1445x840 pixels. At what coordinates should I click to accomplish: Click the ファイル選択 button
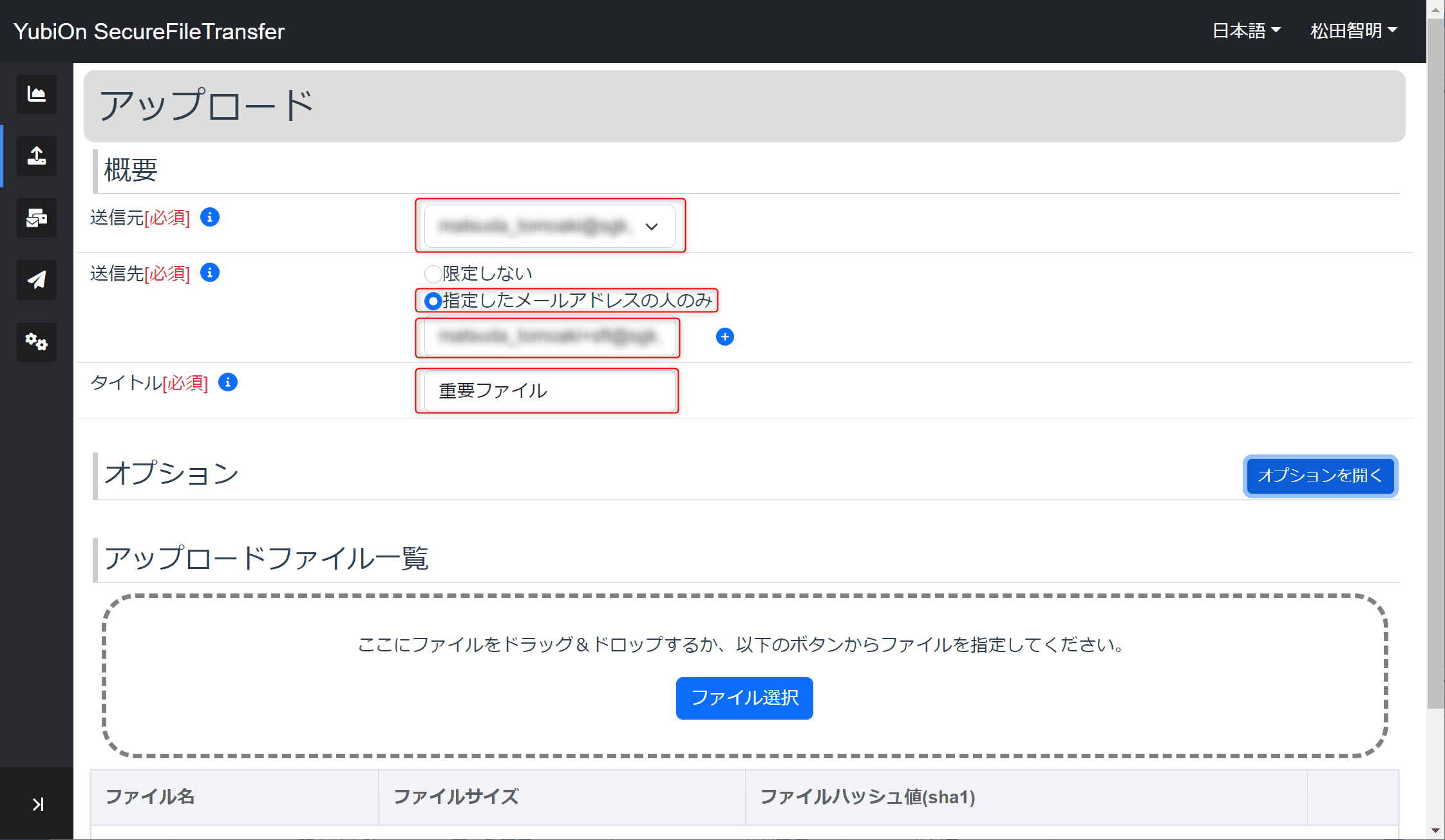click(x=744, y=698)
